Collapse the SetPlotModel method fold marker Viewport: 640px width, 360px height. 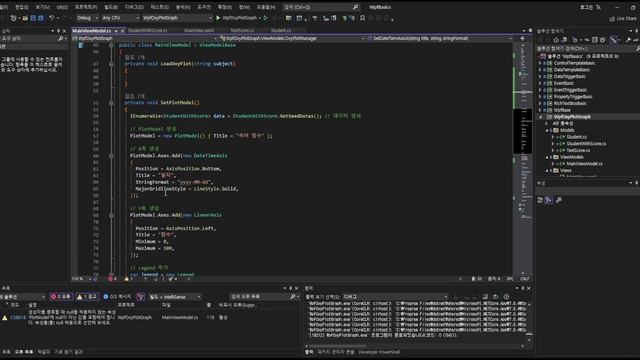pyautogui.click(x=111, y=103)
